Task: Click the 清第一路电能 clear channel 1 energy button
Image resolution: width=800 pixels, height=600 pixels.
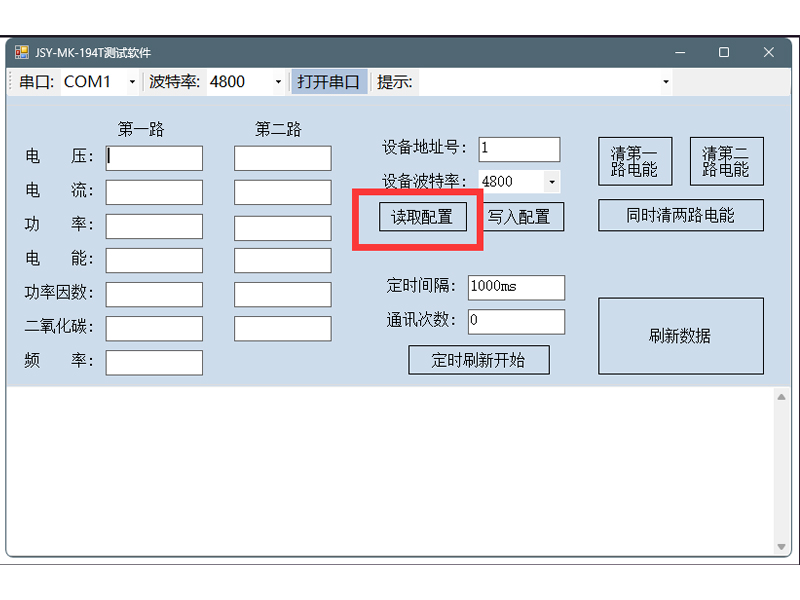Action: (635, 160)
